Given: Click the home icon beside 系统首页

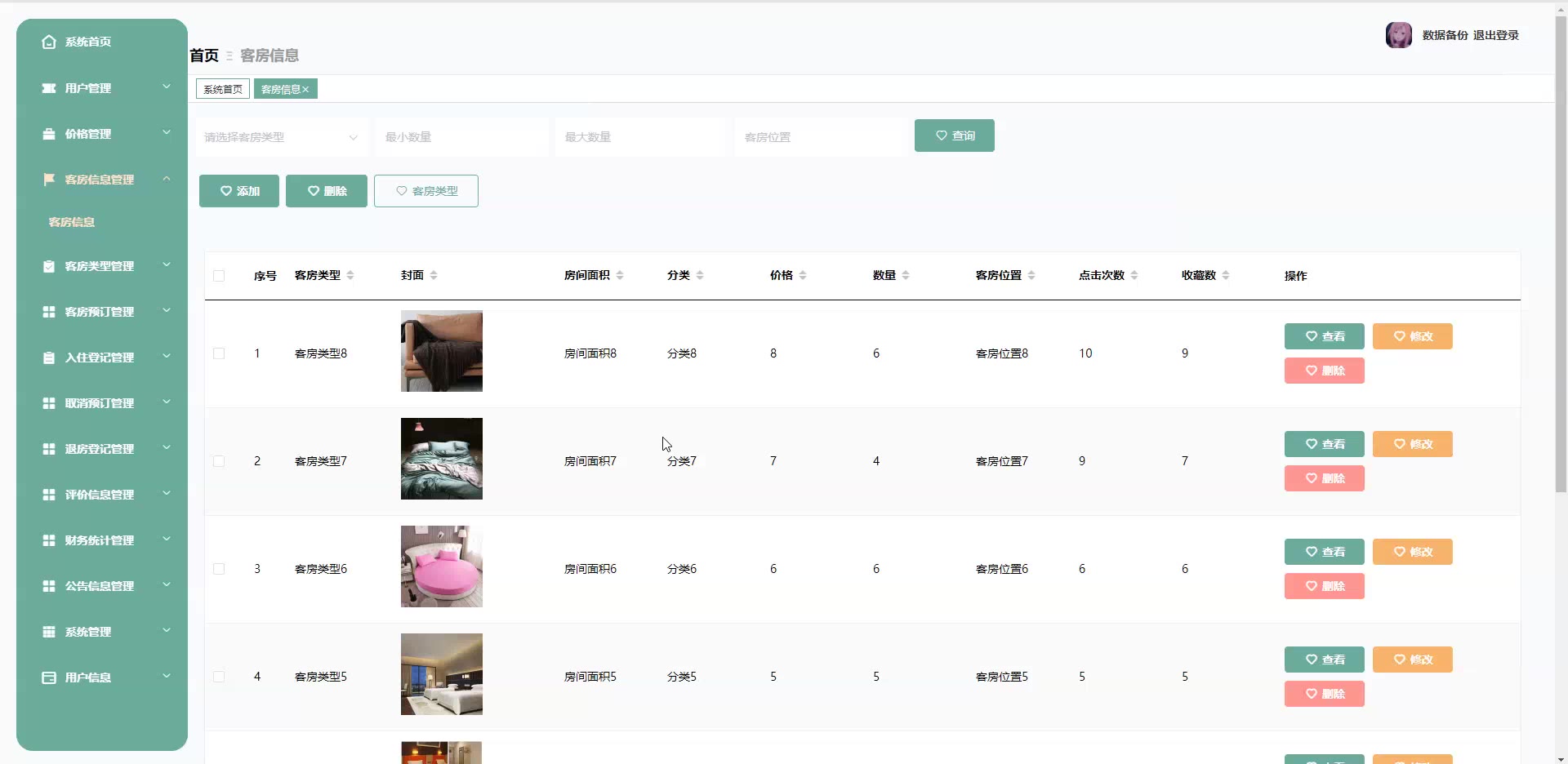Looking at the screenshot, I should click(x=49, y=42).
